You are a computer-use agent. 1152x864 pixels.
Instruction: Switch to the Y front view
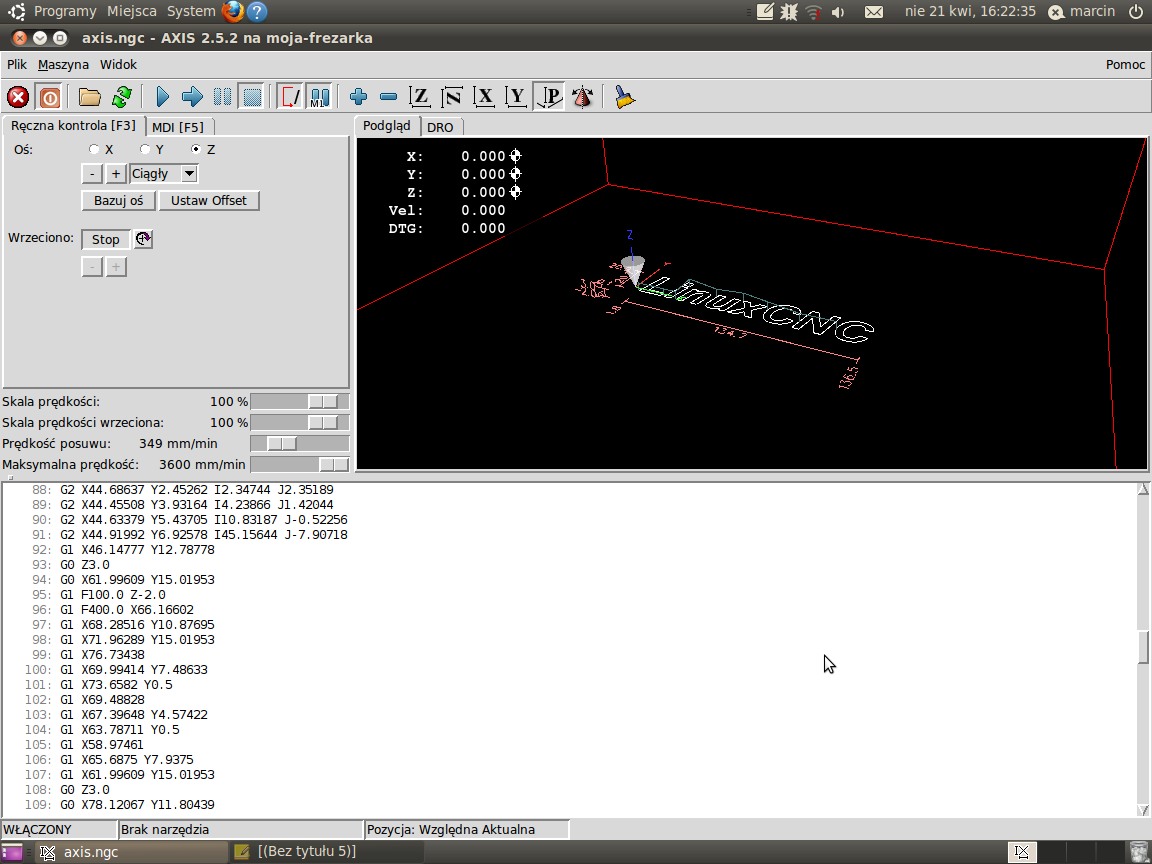click(516, 97)
